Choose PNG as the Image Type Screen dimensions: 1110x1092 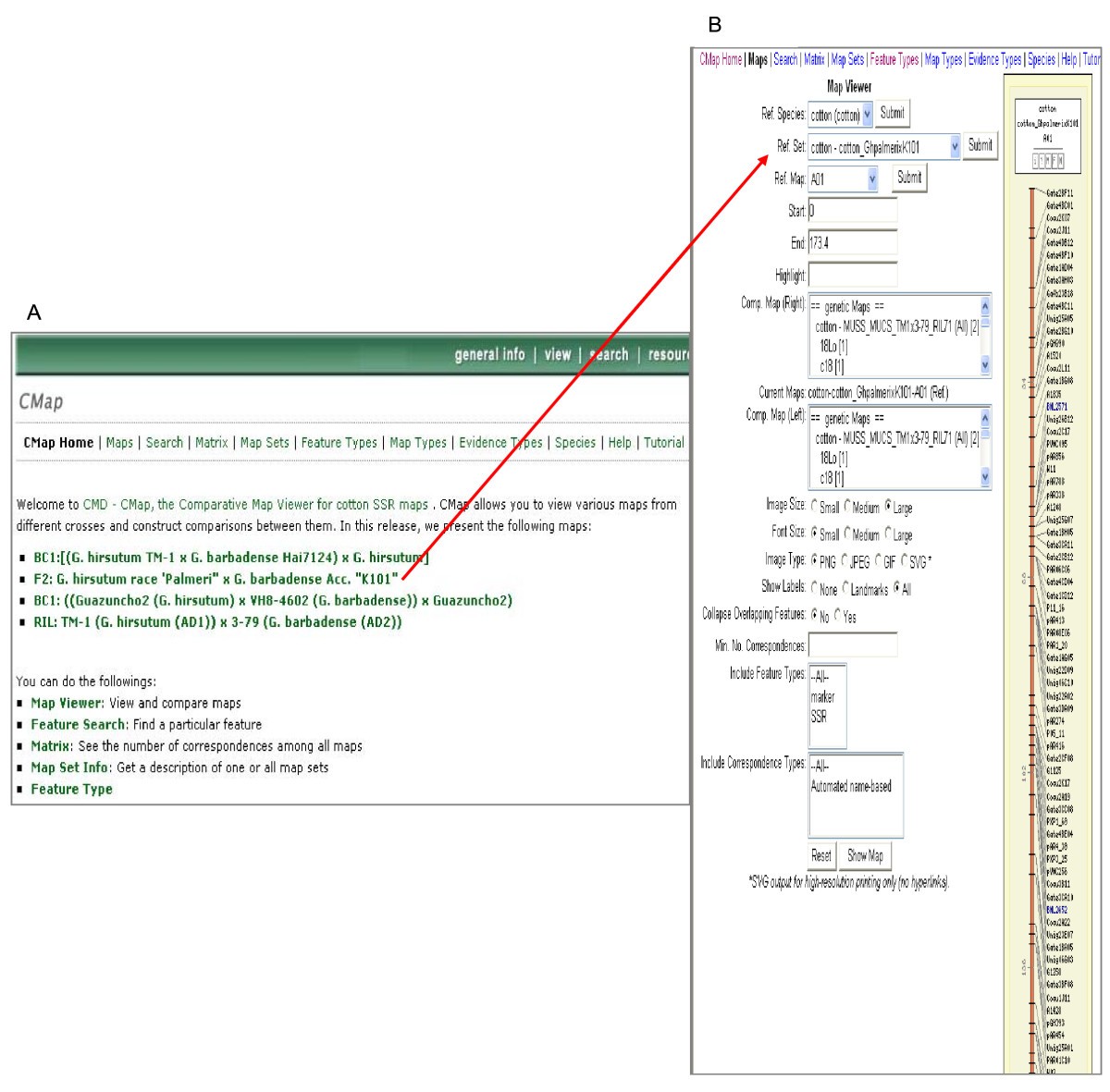point(815,560)
